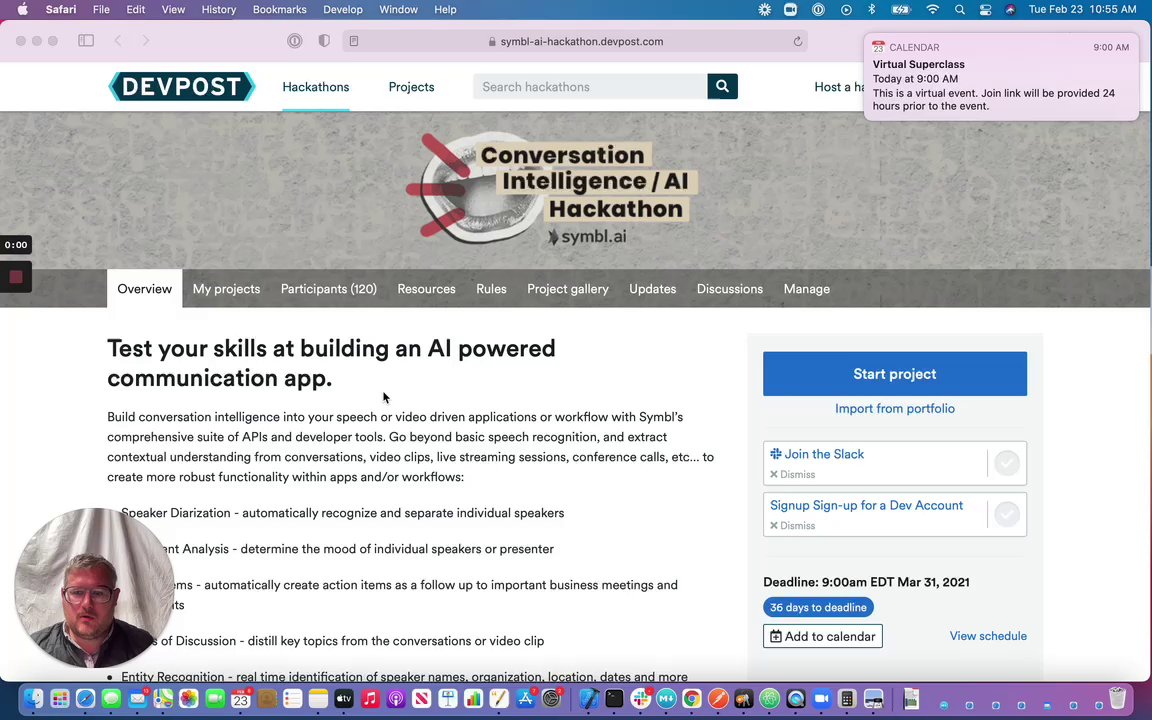Click the Search hackathons input field
The height and width of the screenshot is (720, 1152).
click(590, 87)
